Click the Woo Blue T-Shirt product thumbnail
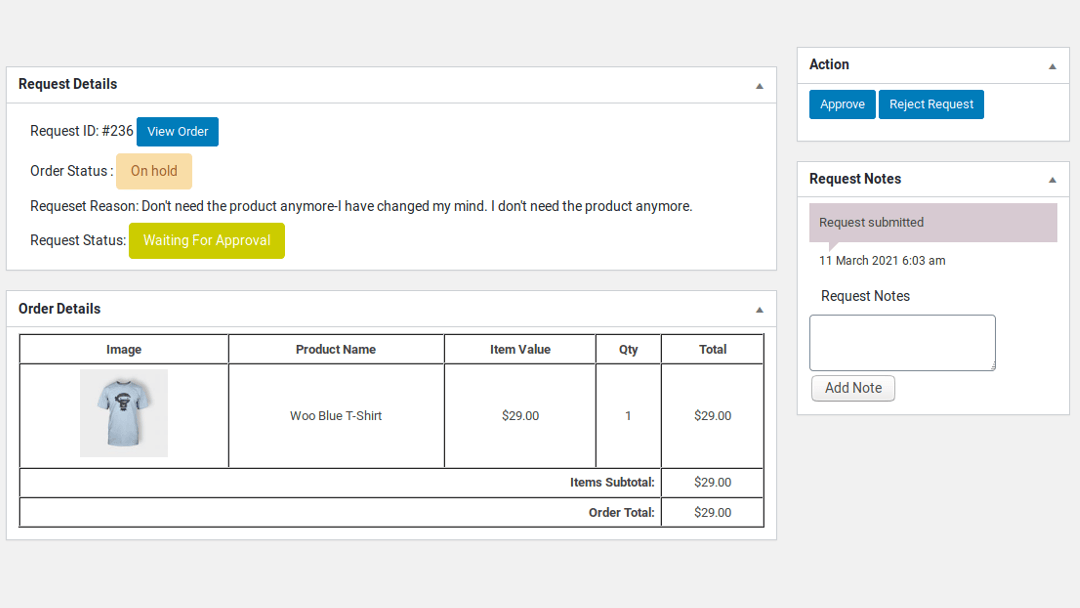 tap(124, 413)
